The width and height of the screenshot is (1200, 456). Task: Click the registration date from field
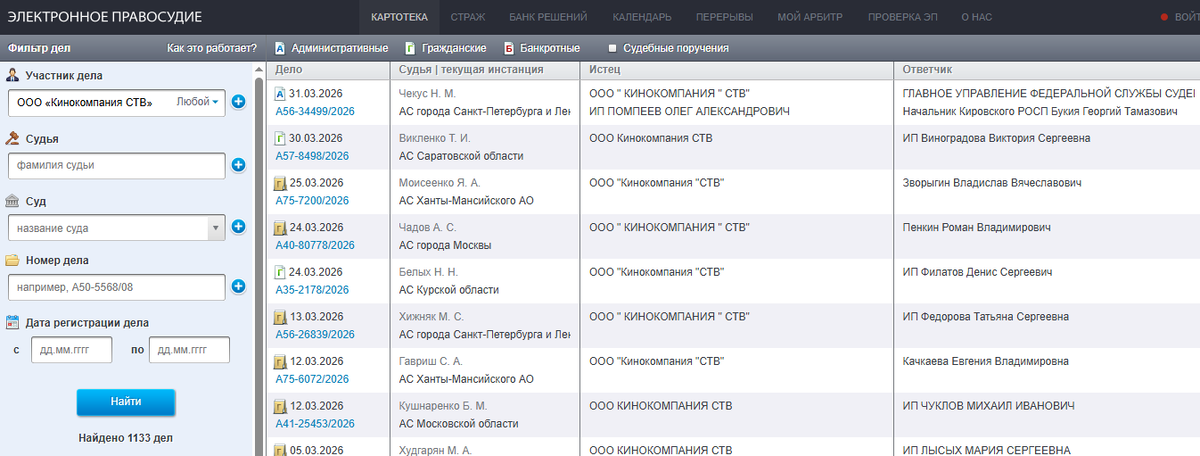72,350
